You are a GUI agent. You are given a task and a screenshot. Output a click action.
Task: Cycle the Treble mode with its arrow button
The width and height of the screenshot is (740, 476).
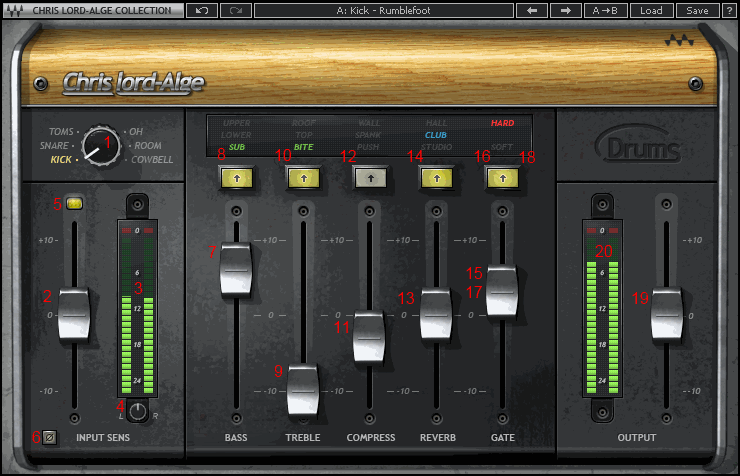303,178
